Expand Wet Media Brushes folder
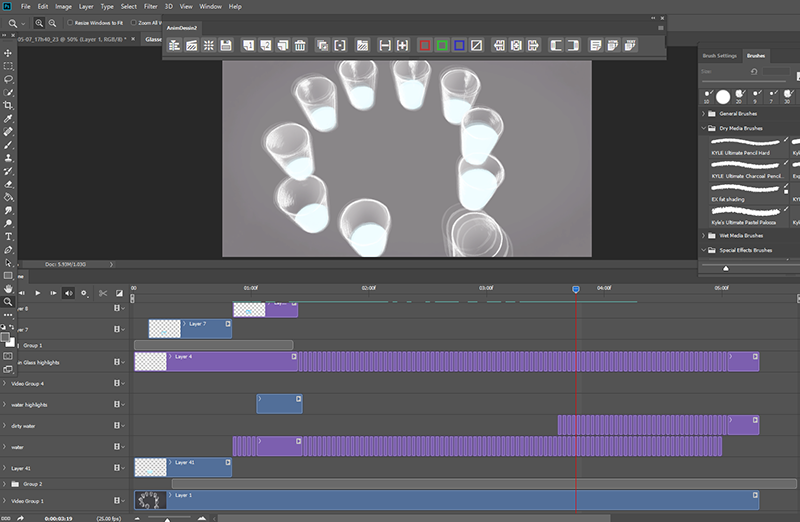 coord(704,235)
